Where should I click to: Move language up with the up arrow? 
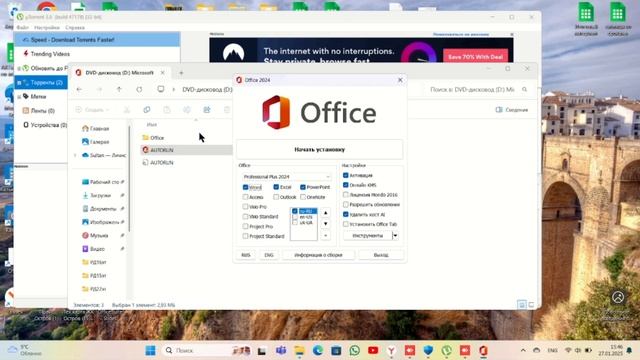[x=325, y=213]
